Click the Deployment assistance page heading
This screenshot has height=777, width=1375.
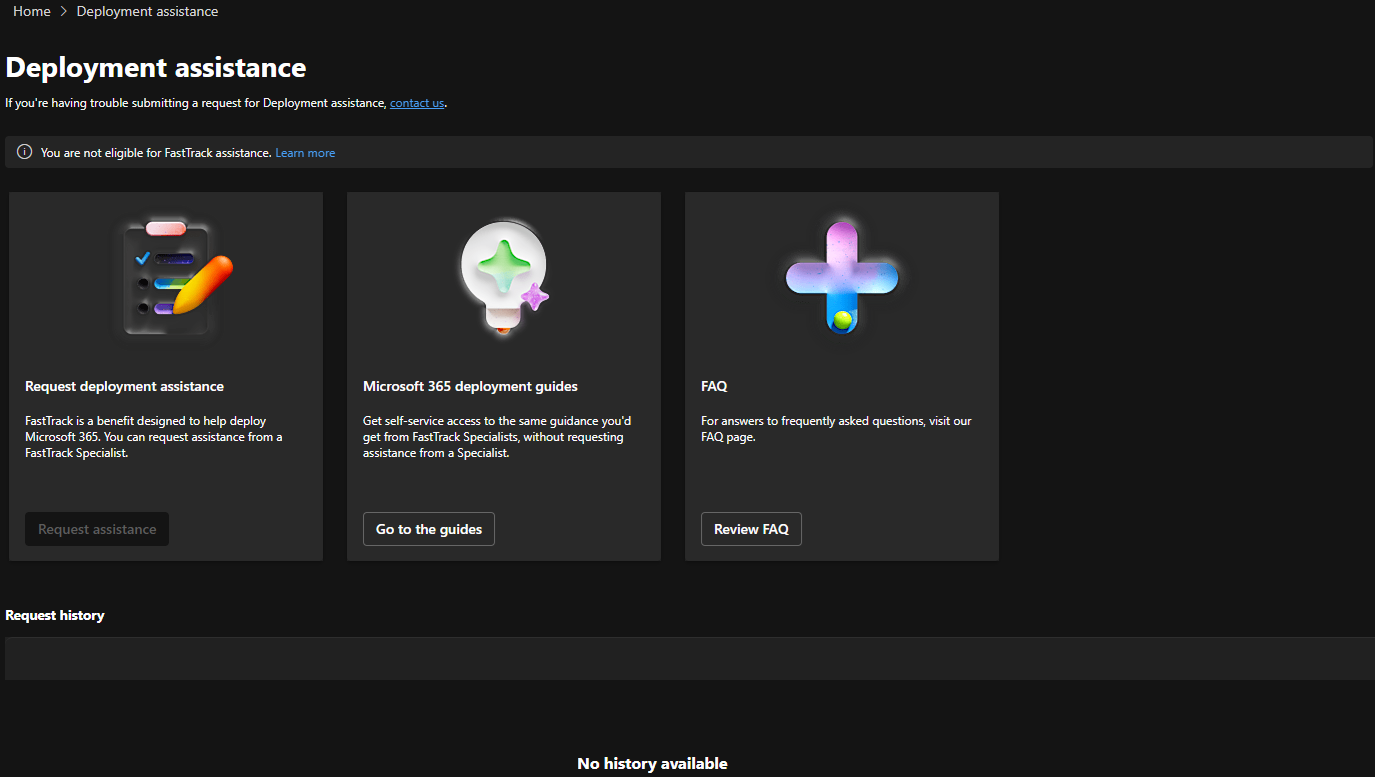[x=156, y=68]
